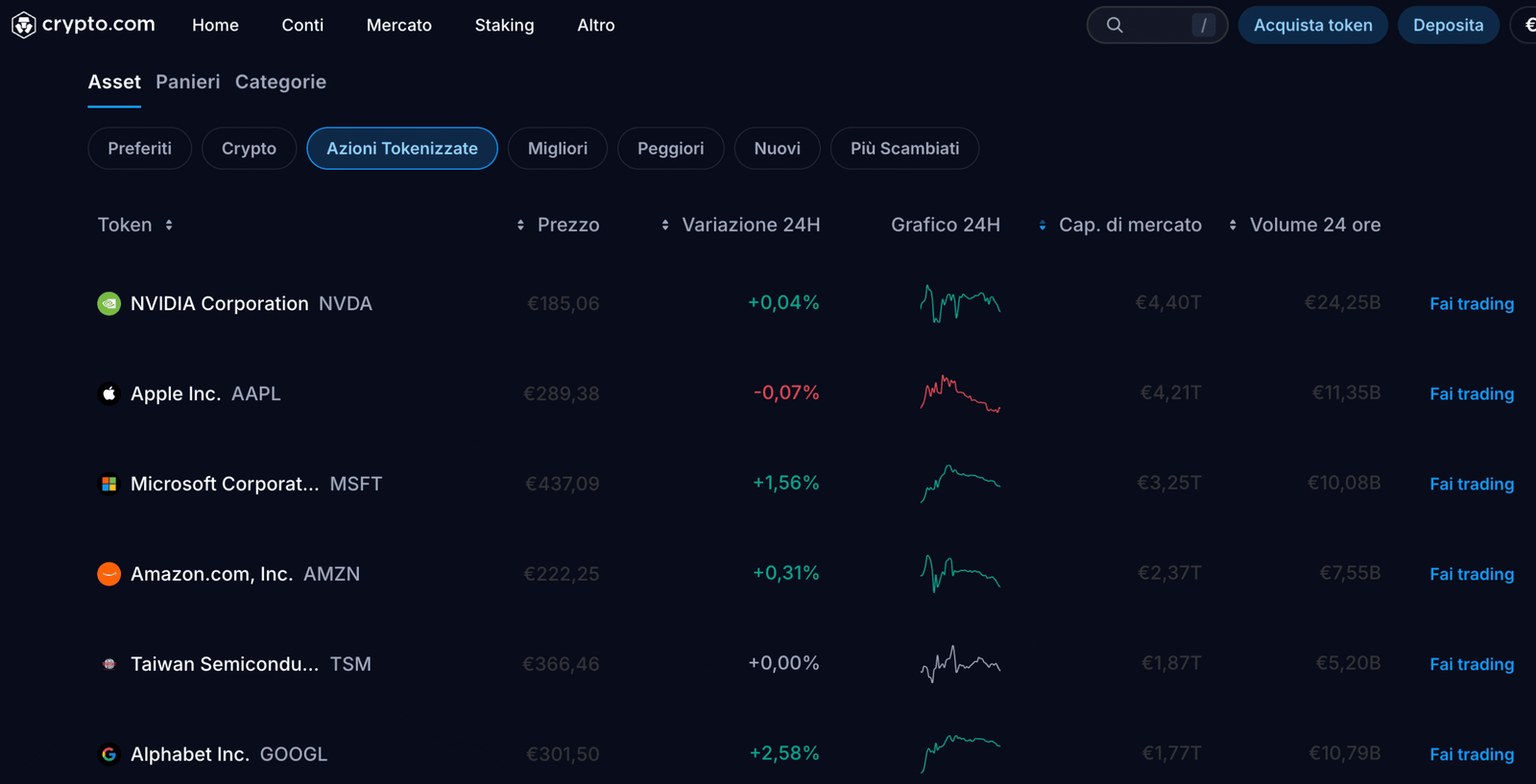This screenshot has width=1536, height=784.
Task: Open the Staking menu item
Action: pos(504,25)
